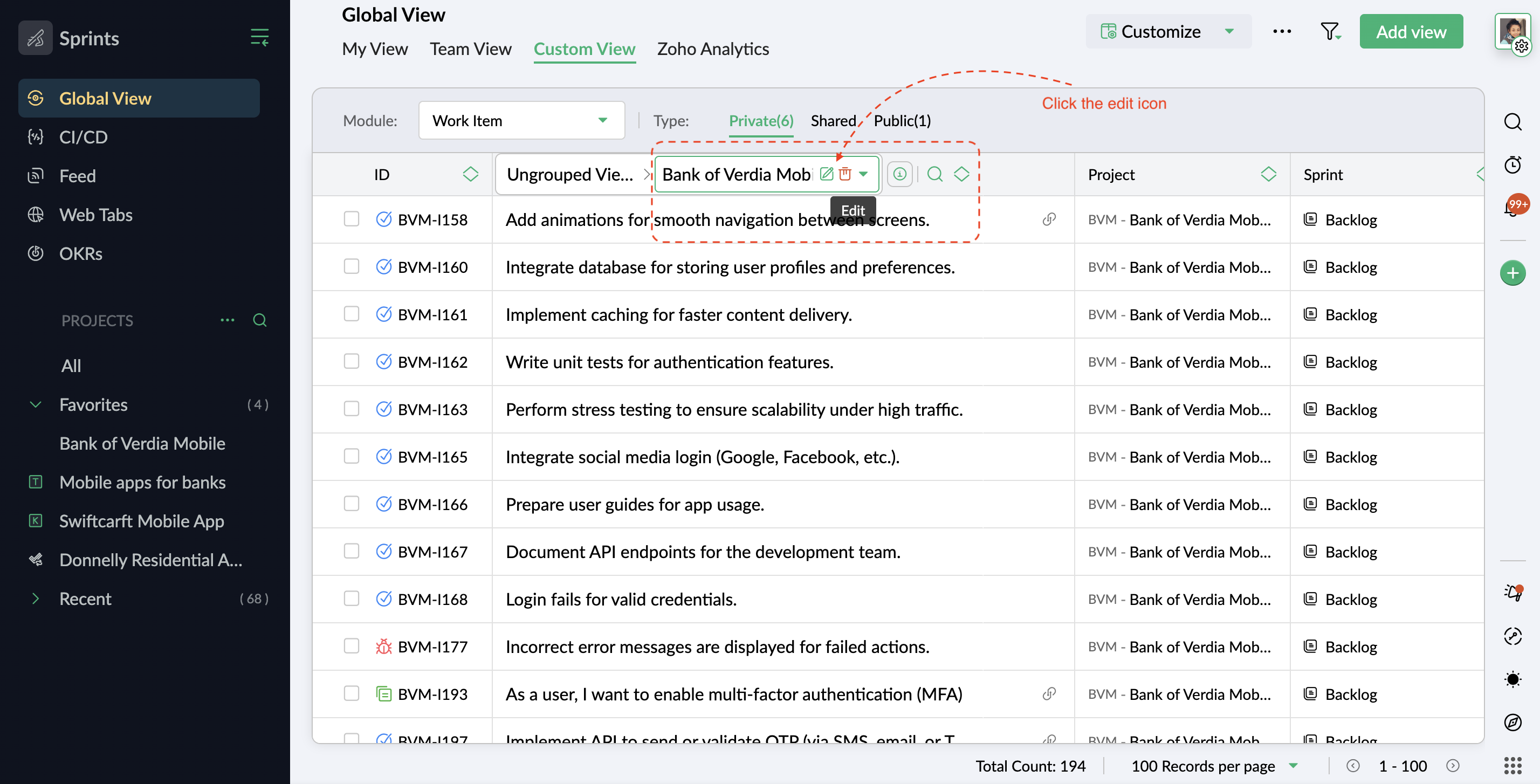Open the timer clock icon in the right rail
Image resolution: width=1540 pixels, height=784 pixels.
(1512, 164)
